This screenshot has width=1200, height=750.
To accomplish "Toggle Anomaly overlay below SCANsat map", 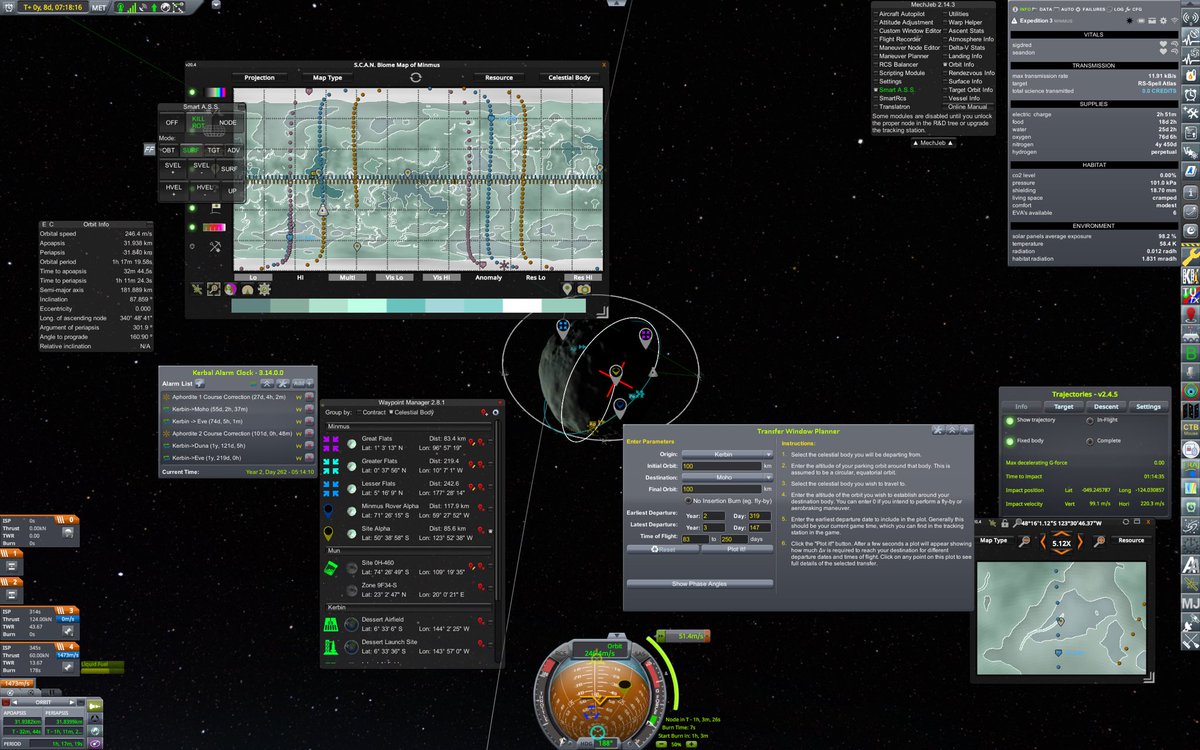I will [x=489, y=277].
